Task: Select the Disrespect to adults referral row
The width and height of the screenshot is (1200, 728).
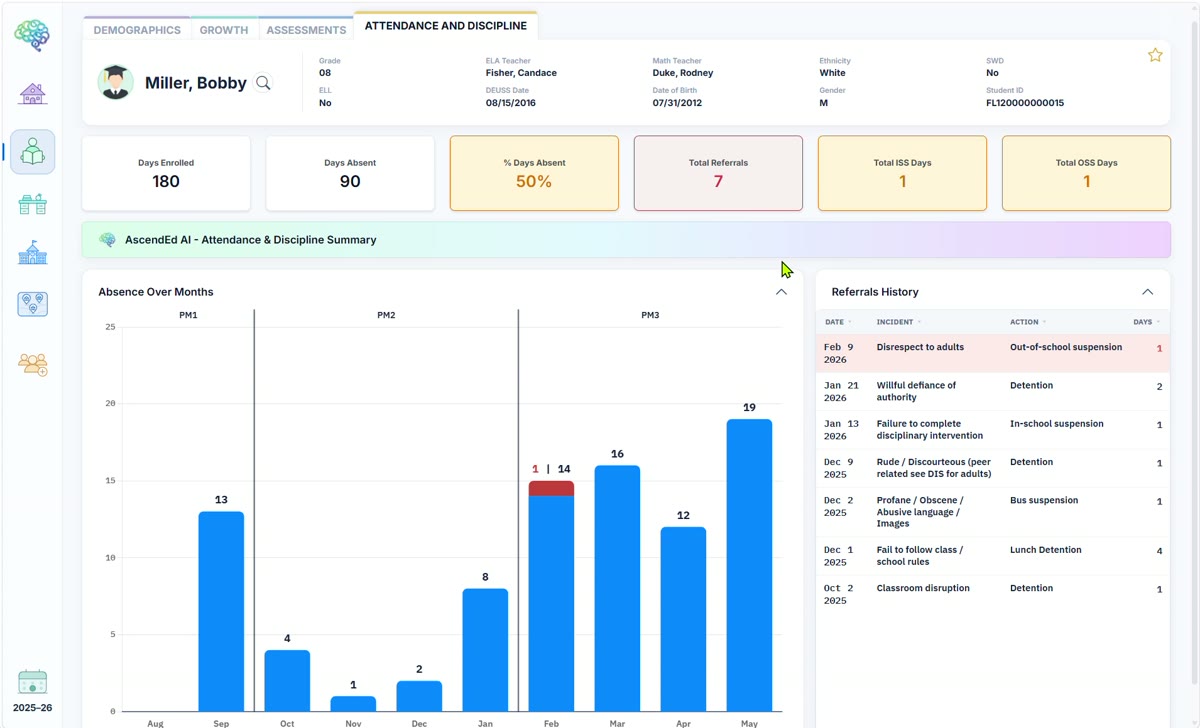Action: tap(993, 354)
